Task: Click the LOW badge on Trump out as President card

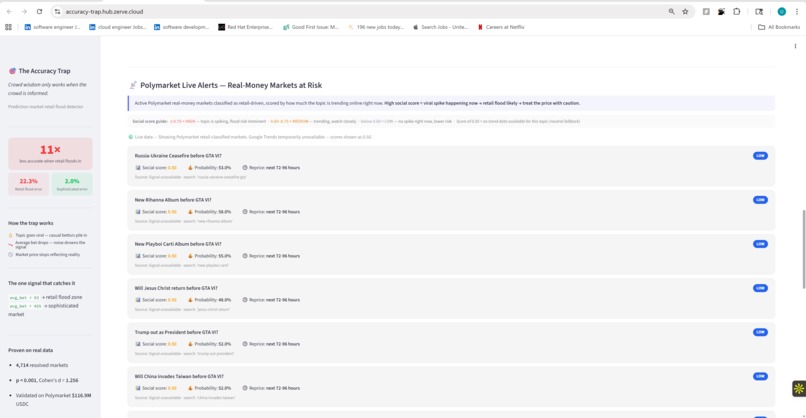Action: [760, 332]
